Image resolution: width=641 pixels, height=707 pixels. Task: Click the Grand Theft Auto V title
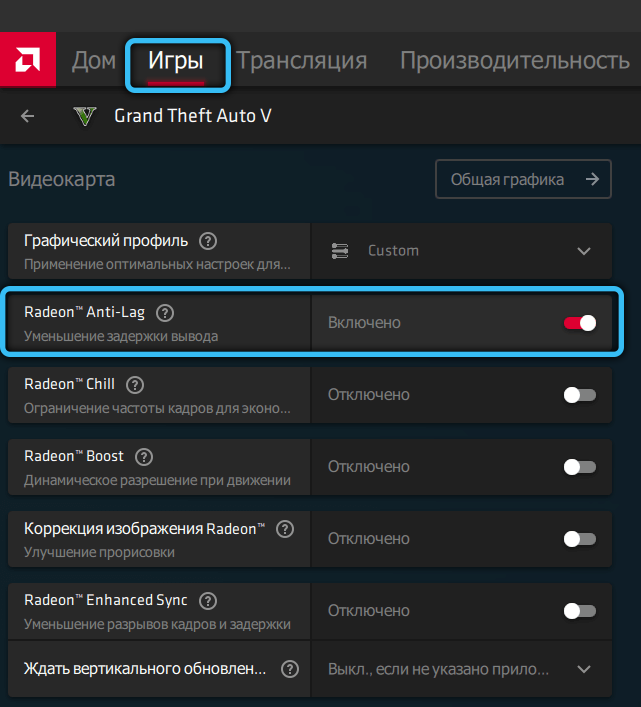tap(193, 116)
